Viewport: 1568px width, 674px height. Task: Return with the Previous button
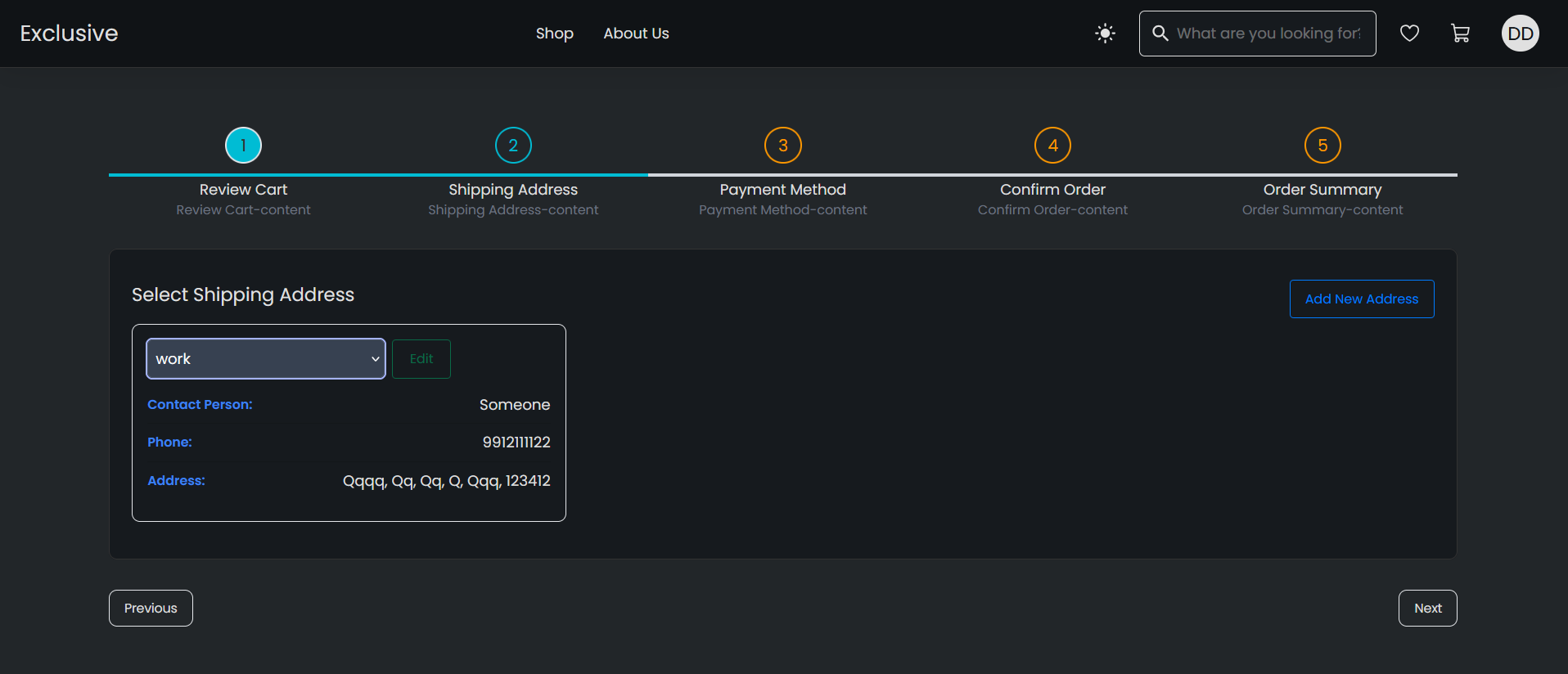[x=151, y=609]
